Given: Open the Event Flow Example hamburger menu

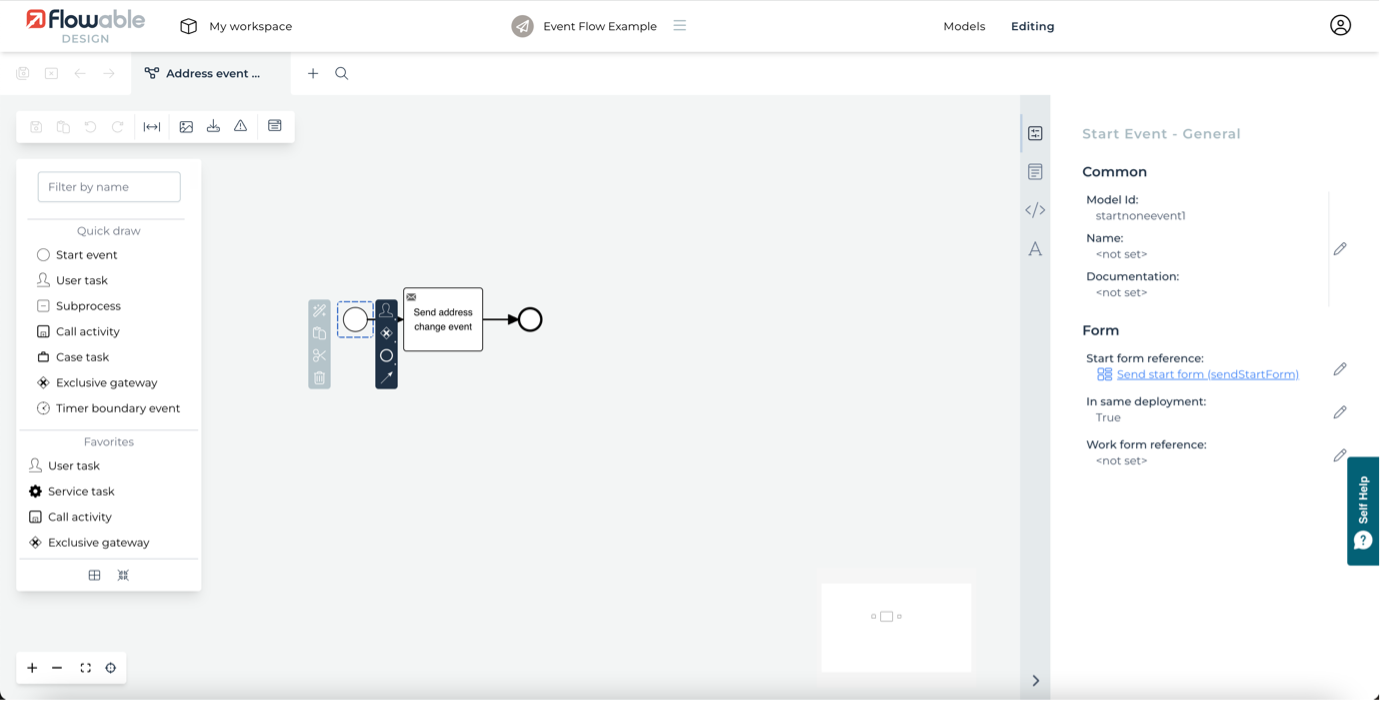Looking at the screenshot, I should (680, 26).
